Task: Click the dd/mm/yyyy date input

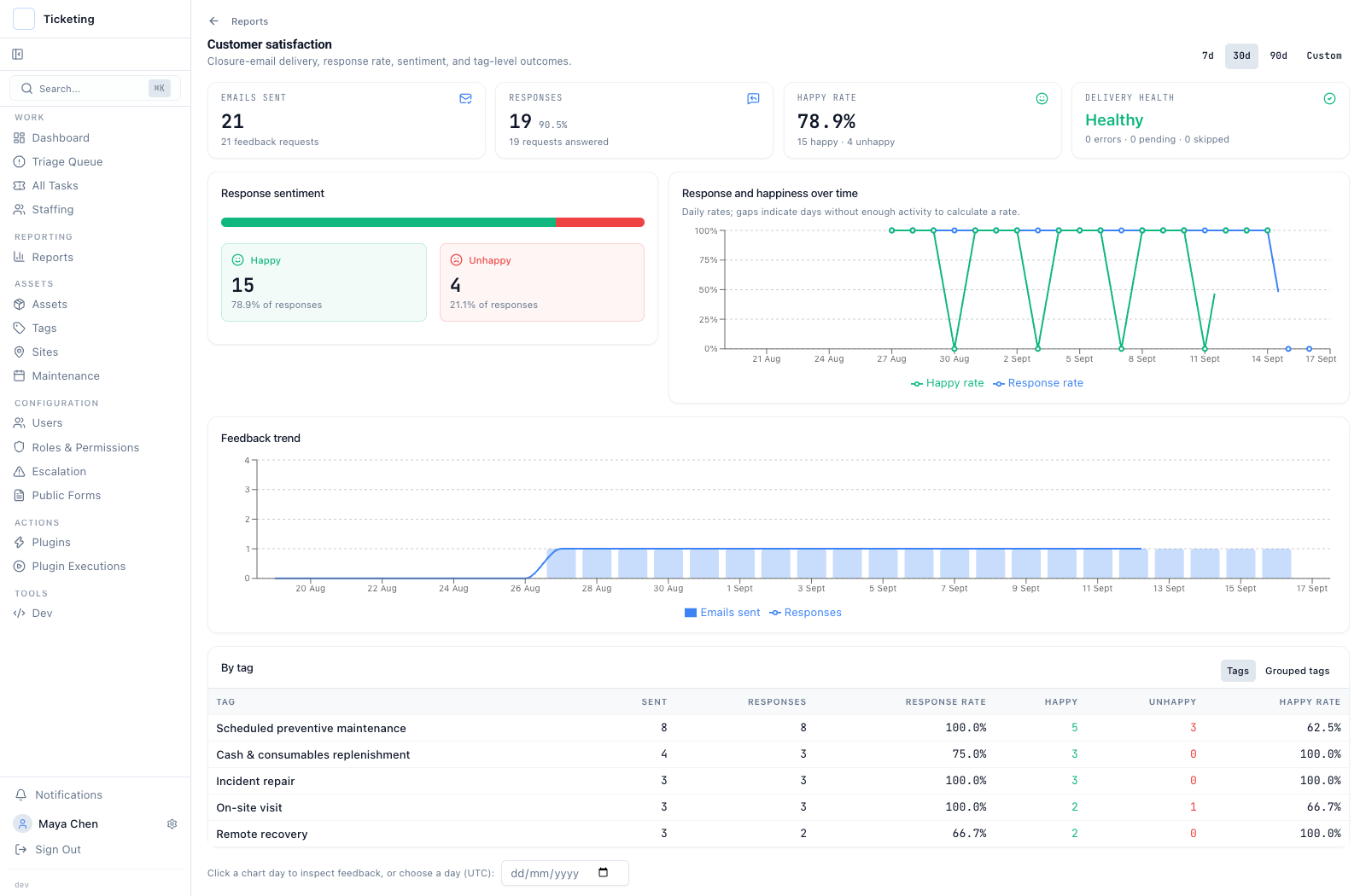Action: 565,873
